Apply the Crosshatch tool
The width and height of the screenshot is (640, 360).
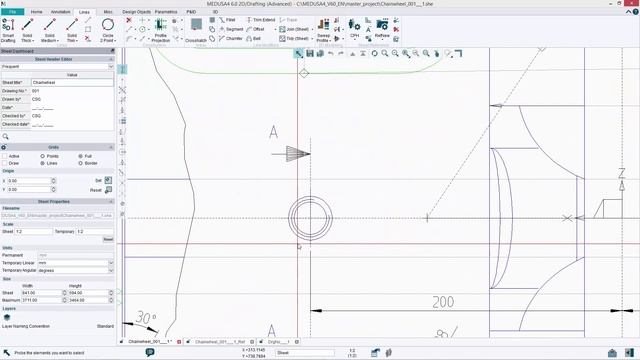tap(196, 30)
